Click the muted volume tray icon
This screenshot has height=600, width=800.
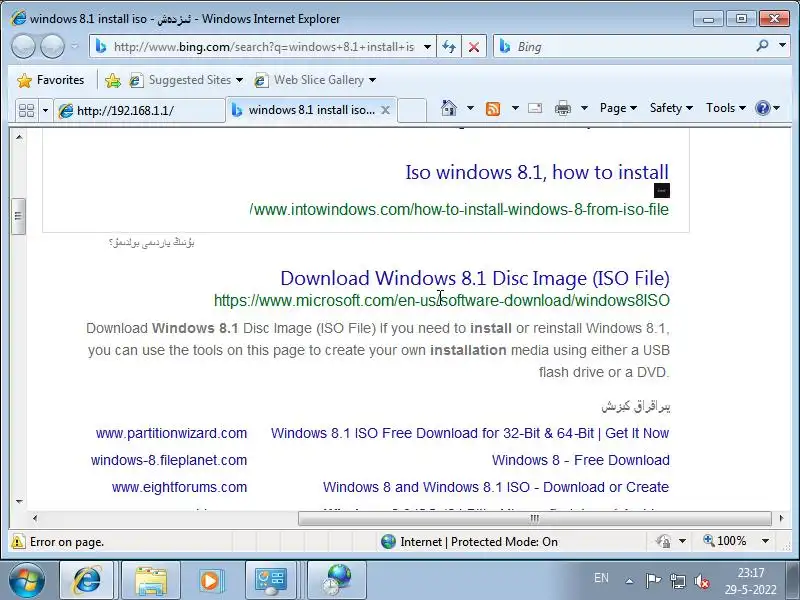point(703,581)
